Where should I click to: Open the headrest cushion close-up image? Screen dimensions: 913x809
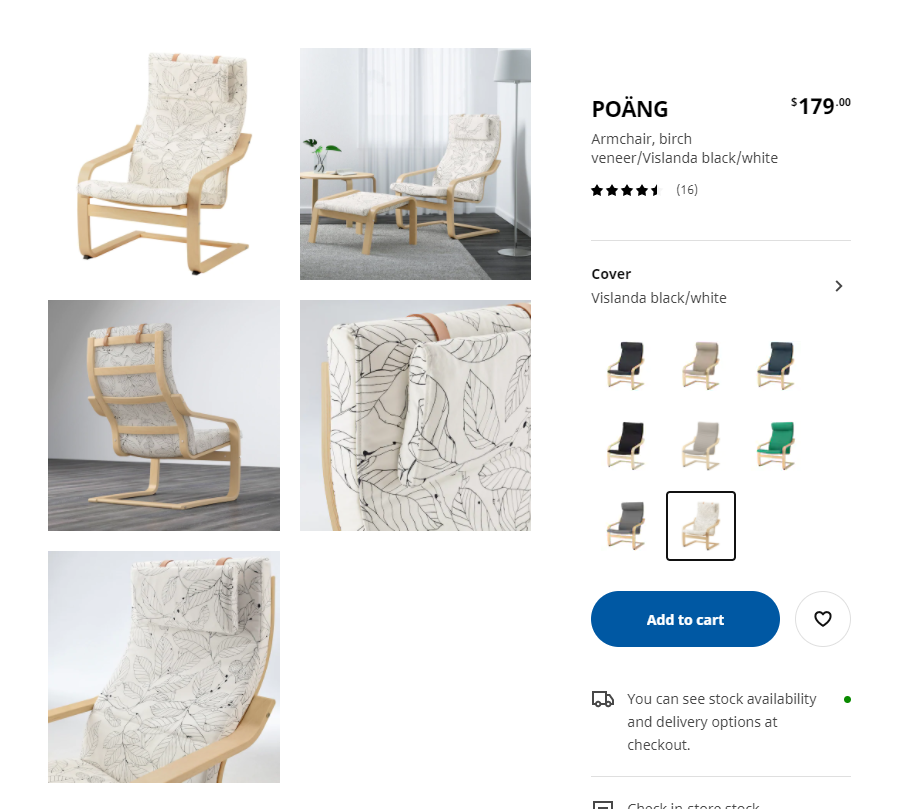click(x=415, y=415)
